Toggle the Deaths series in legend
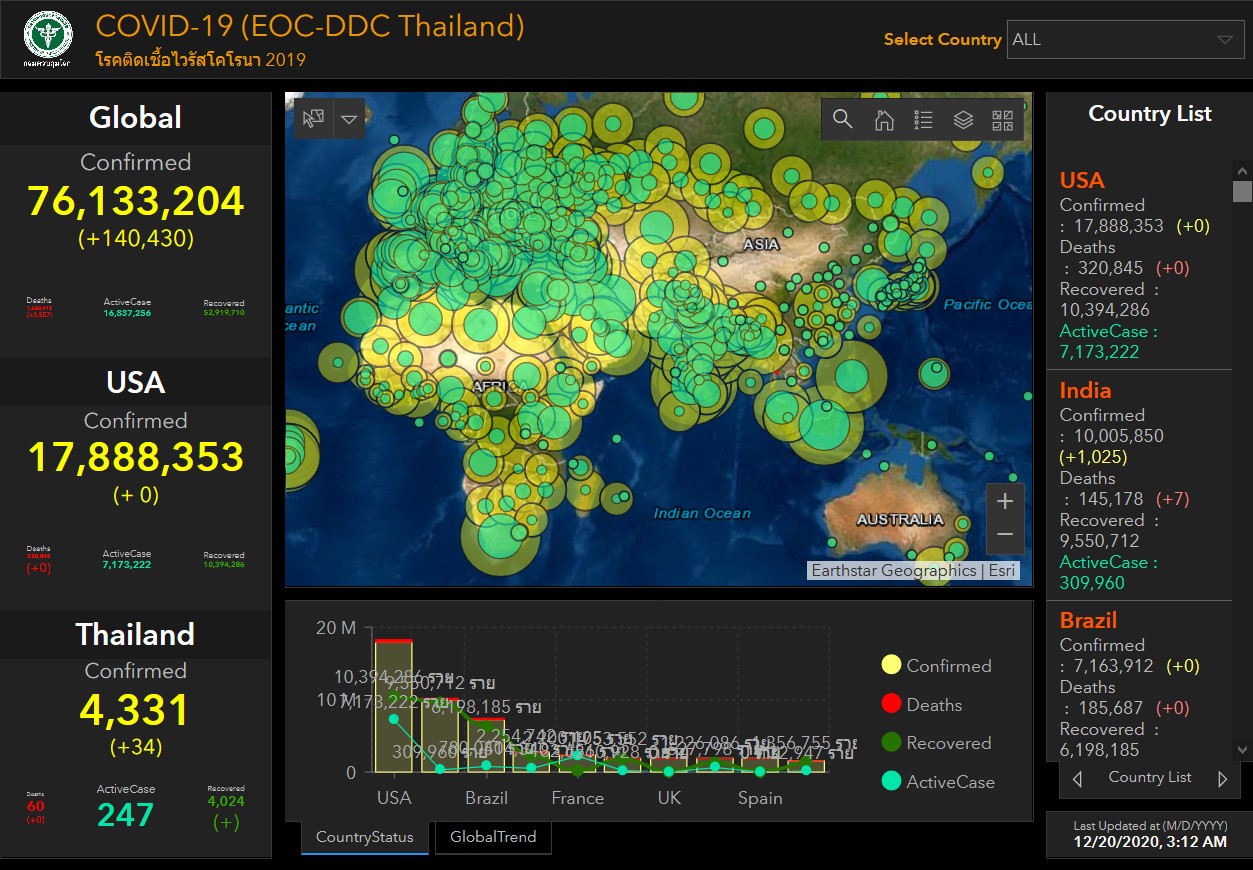Viewport: 1253px width, 870px height. pyautogui.click(x=921, y=705)
